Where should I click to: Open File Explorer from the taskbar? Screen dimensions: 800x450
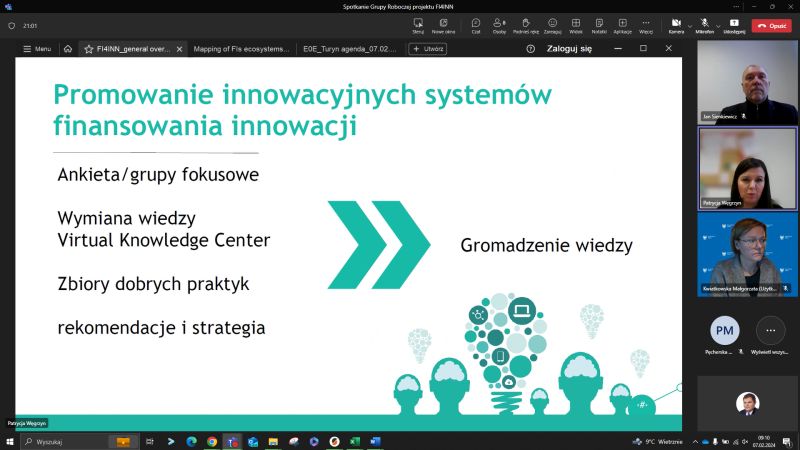point(273,442)
